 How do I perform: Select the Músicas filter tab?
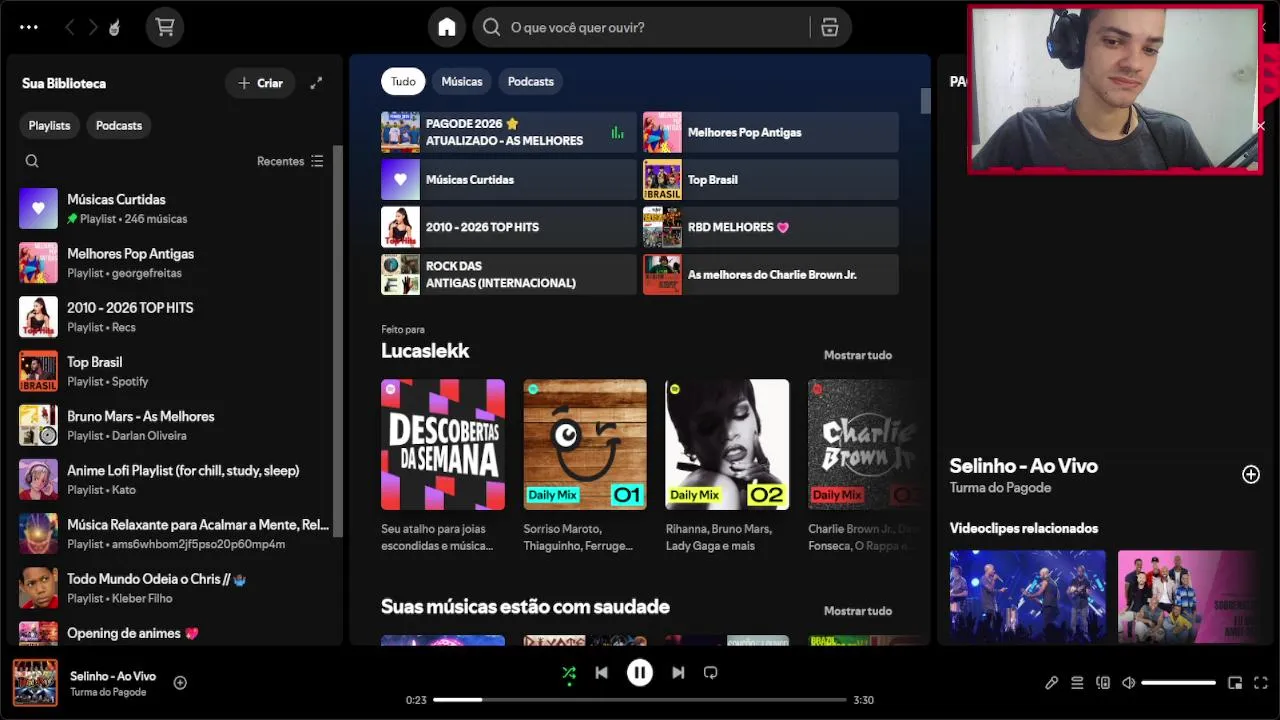(x=462, y=81)
